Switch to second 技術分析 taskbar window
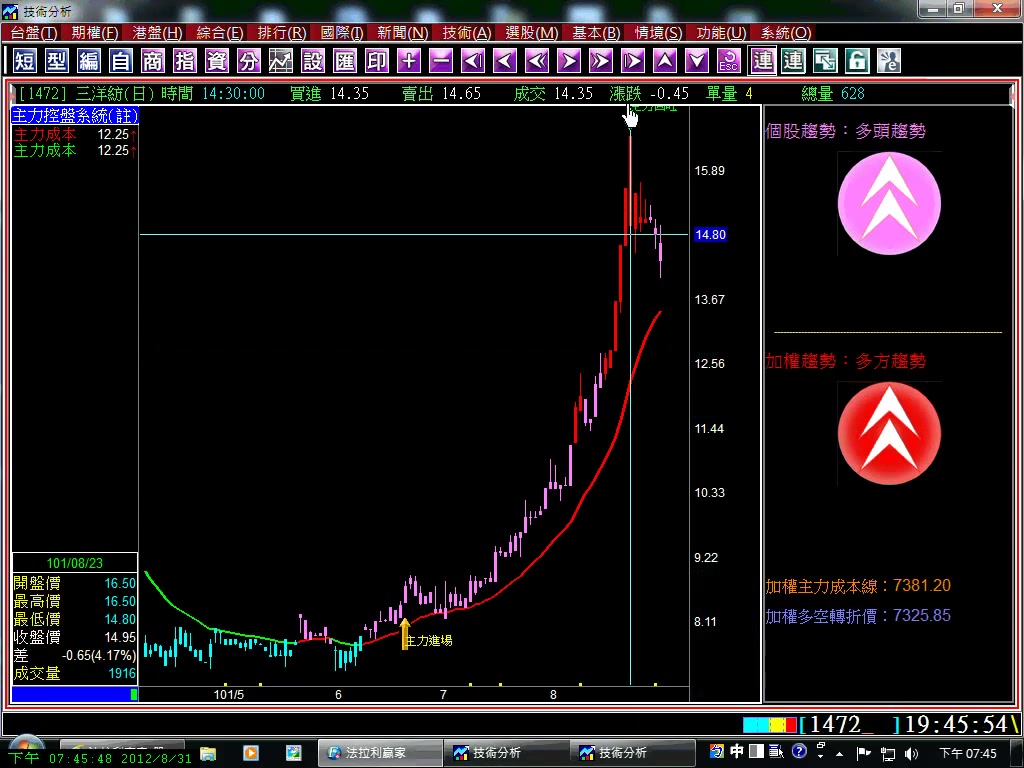Image resolution: width=1024 pixels, height=768 pixels. (633, 753)
